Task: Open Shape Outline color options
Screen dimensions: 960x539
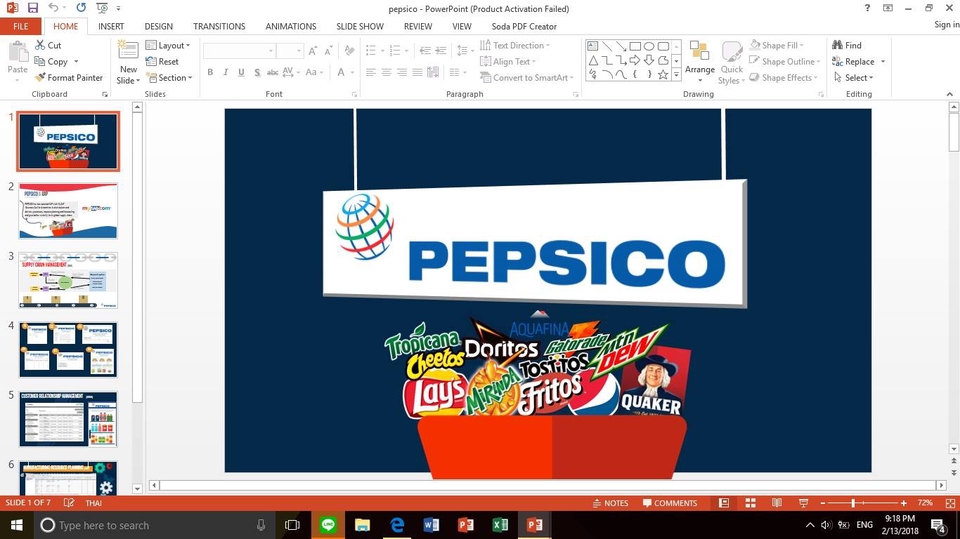Action: click(x=784, y=61)
